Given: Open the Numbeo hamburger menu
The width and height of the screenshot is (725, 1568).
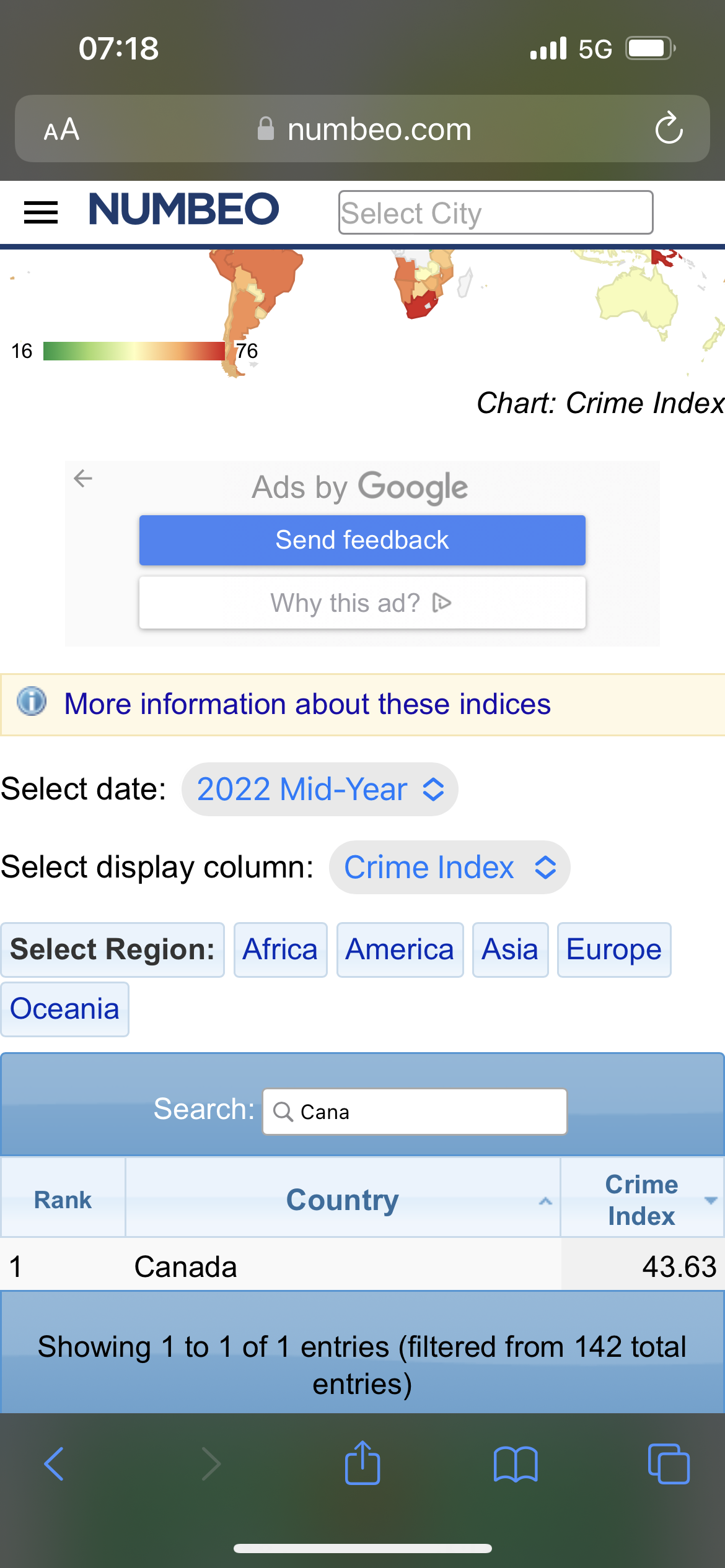Looking at the screenshot, I should click(41, 212).
